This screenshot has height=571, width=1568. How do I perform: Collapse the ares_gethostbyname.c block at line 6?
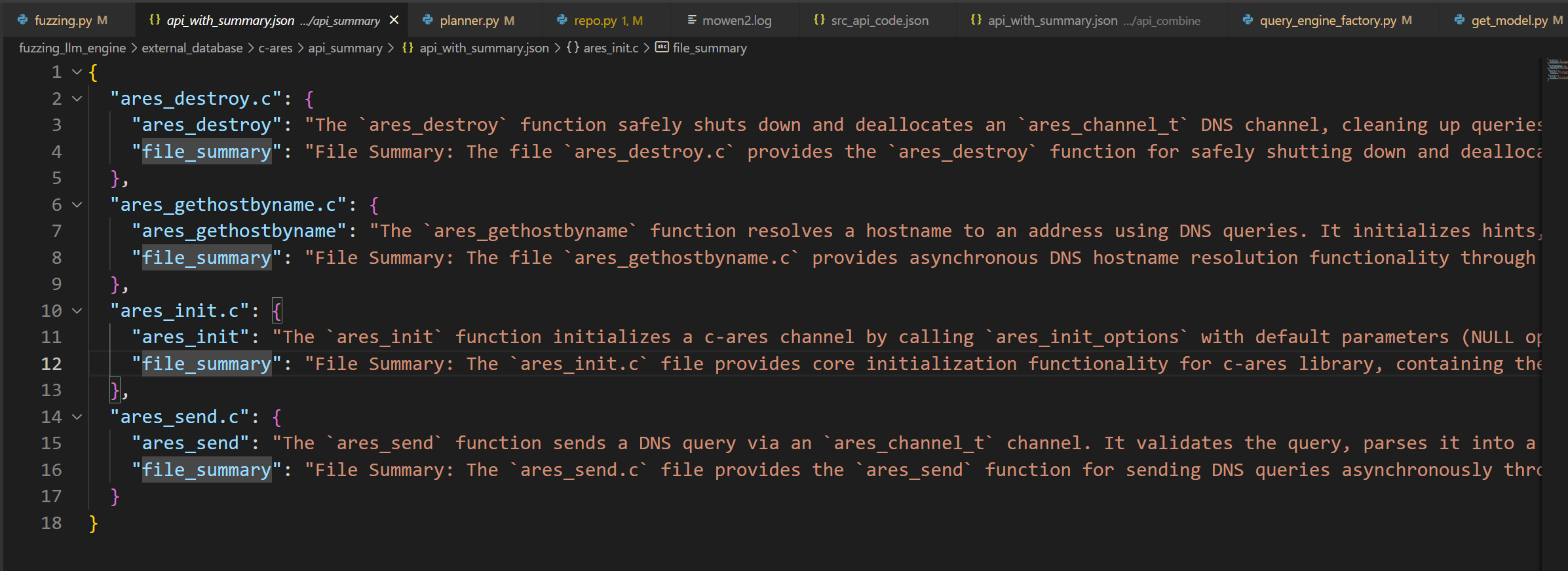pos(77,205)
